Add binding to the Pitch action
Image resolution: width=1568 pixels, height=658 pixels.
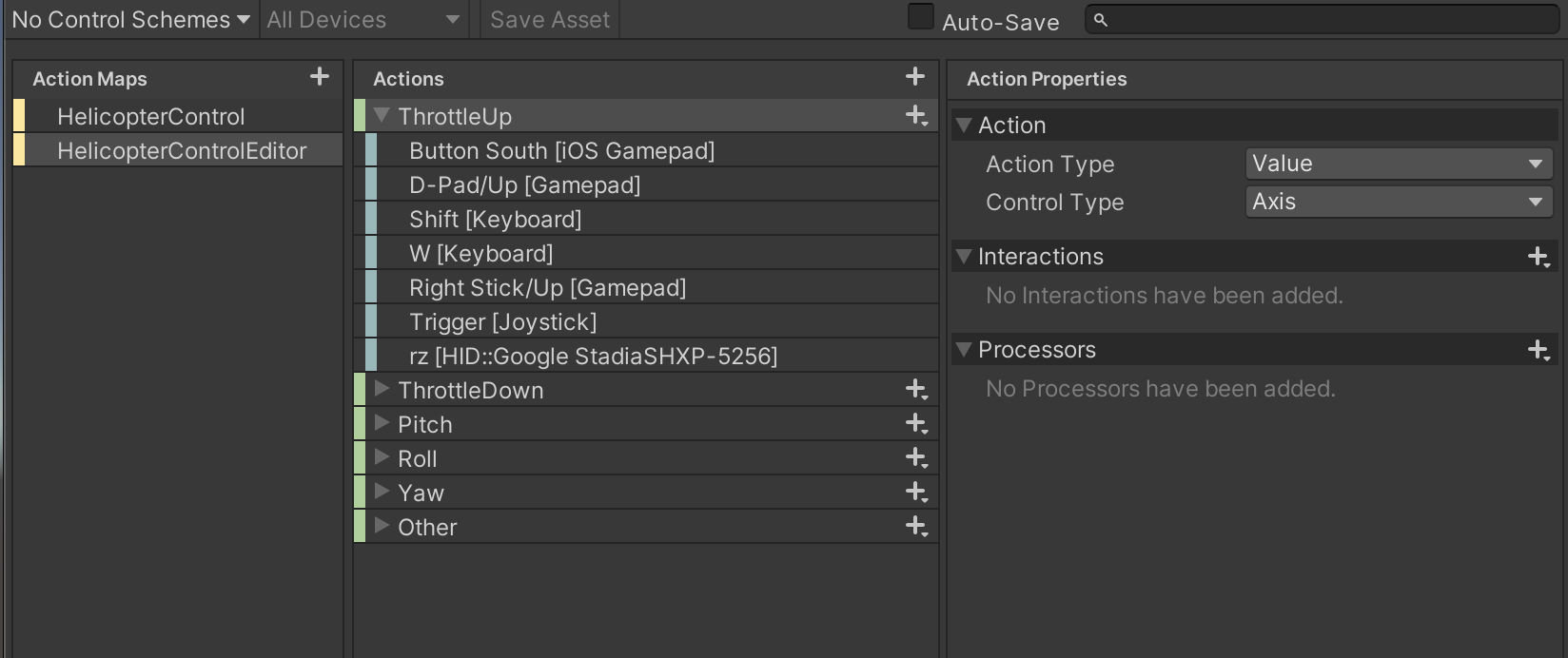(916, 424)
